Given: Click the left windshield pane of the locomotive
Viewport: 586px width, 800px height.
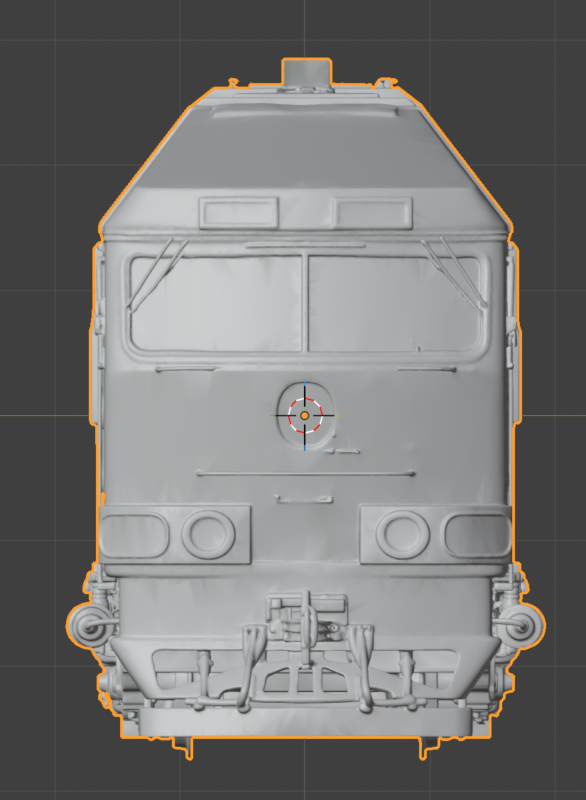Looking at the screenshot, I should [216, 304].
